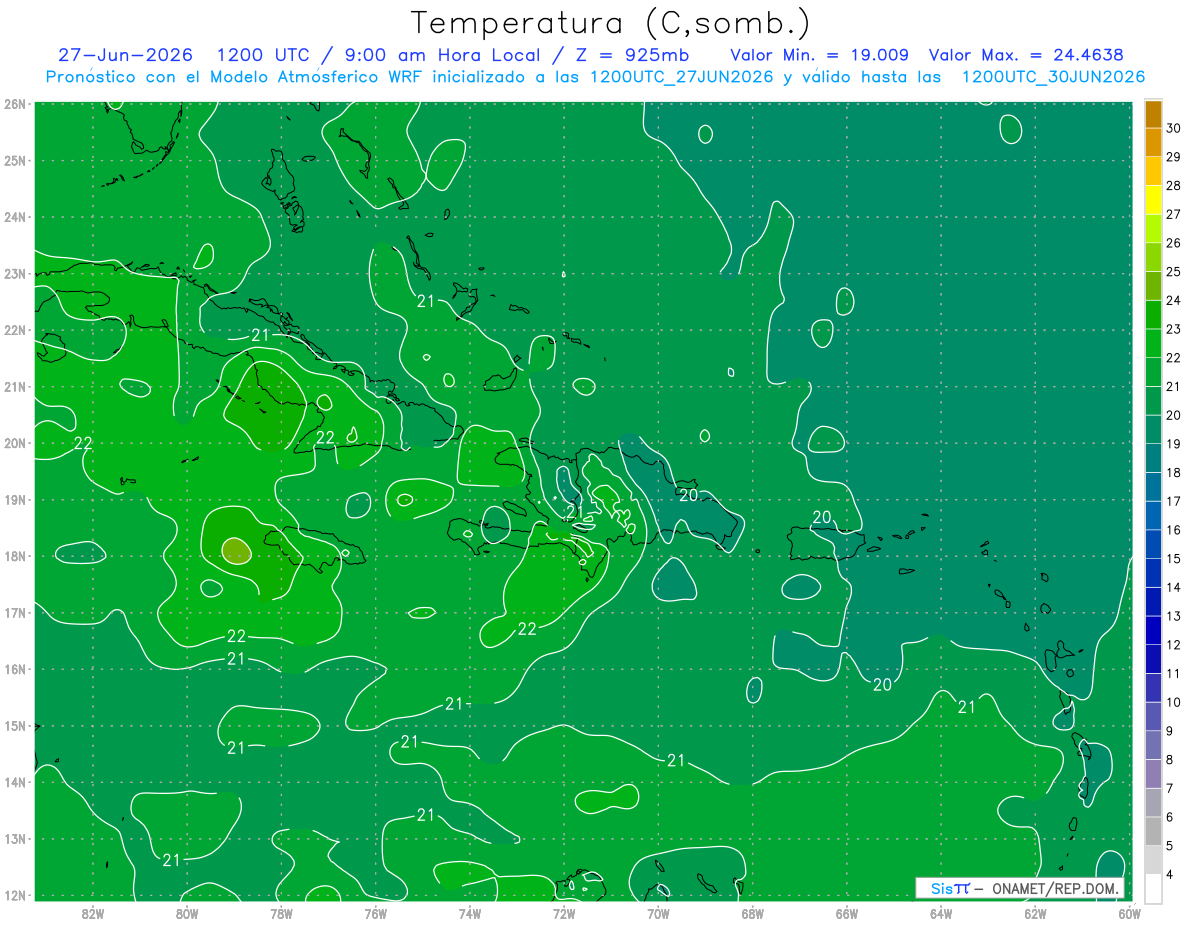This screenshot has width=1200, height=927.
Task: Click the '66W' longitude axis label
Action: pos(846,913)
